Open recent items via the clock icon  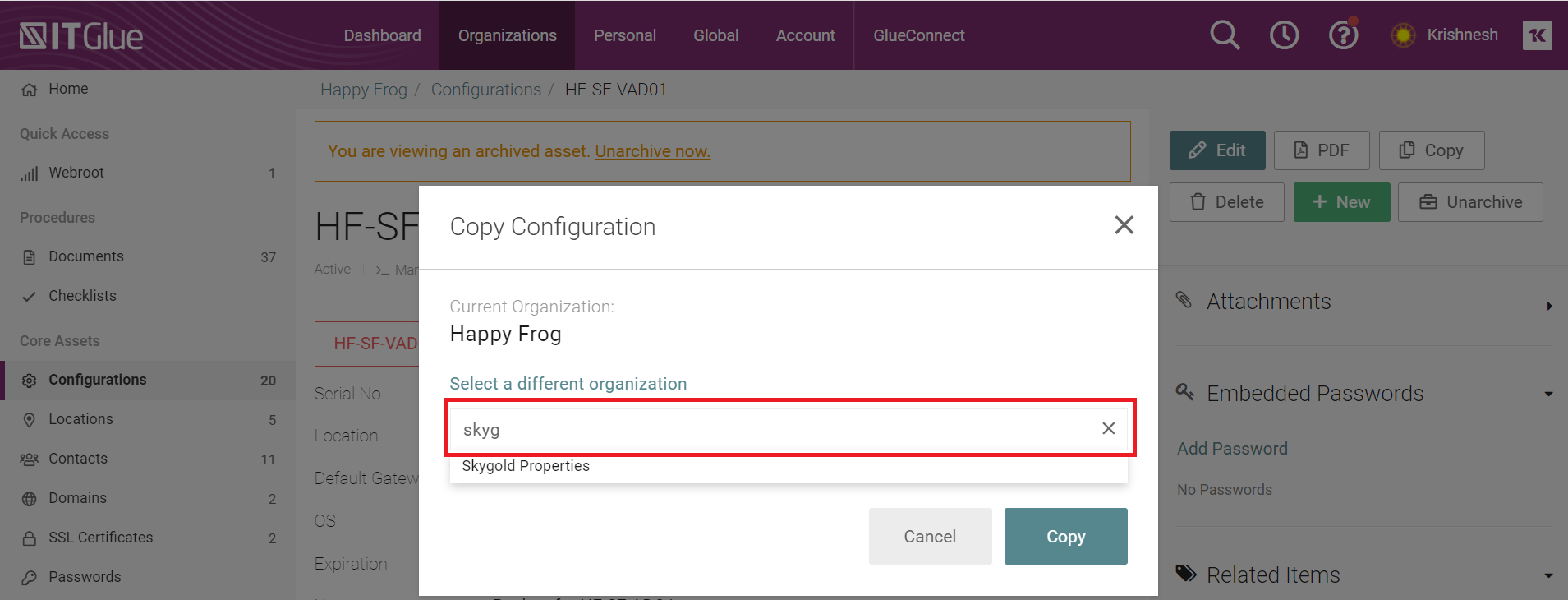tap(1283, 35)
